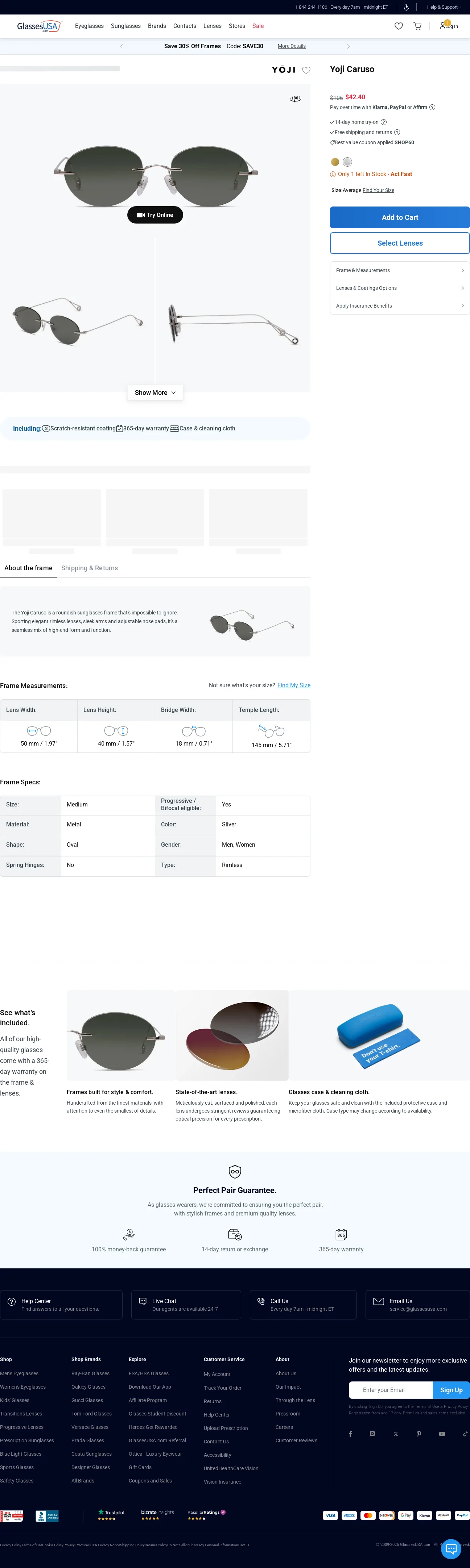Click the Email Us envelope icon

[x=379, y=1301]
